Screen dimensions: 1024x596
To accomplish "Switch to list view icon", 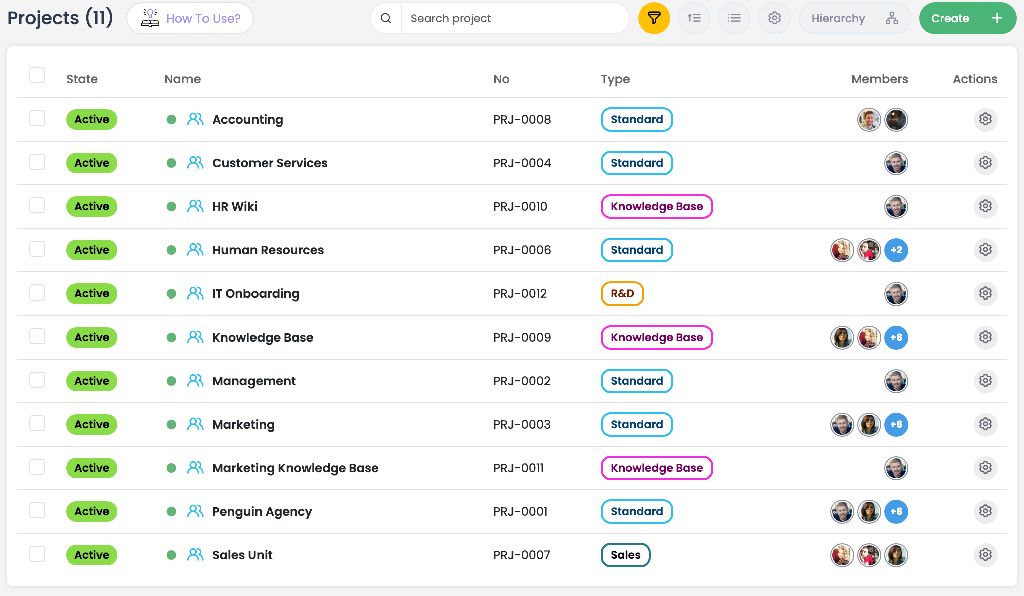I will pyautogui.click(x=734, y=18).
